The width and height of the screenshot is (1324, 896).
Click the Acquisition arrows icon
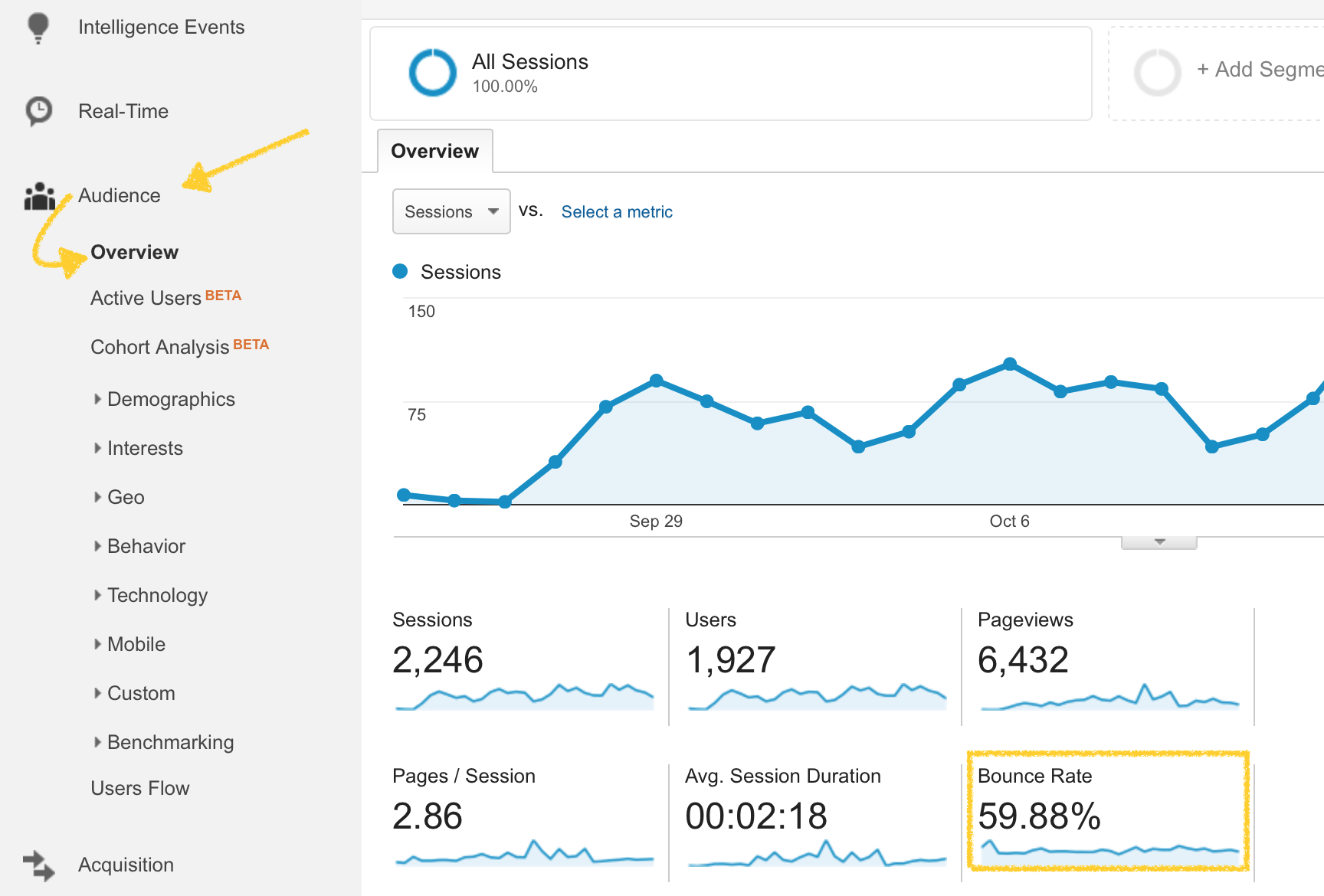point(38,865)
